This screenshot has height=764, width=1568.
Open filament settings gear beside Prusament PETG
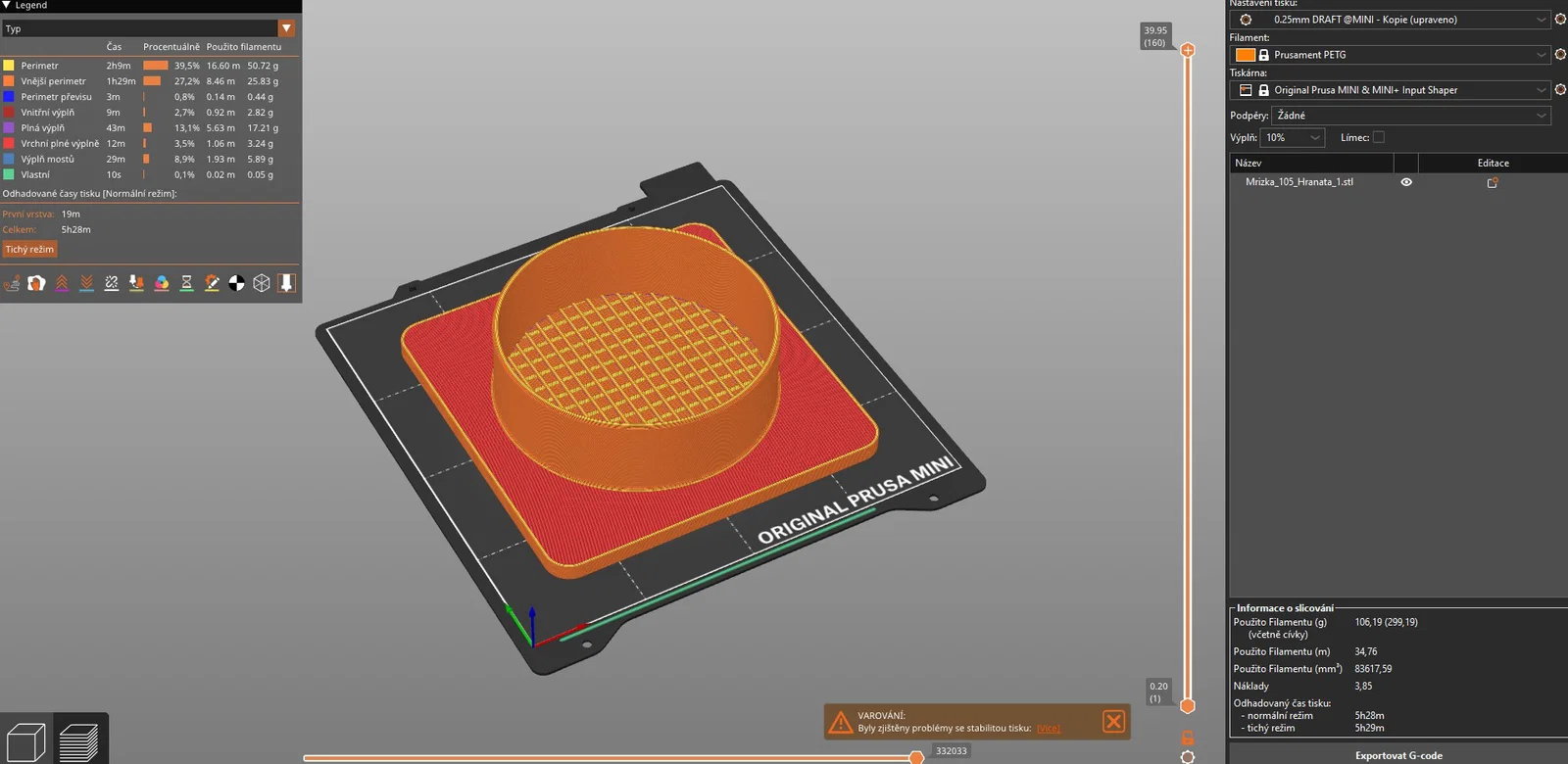1560,55
